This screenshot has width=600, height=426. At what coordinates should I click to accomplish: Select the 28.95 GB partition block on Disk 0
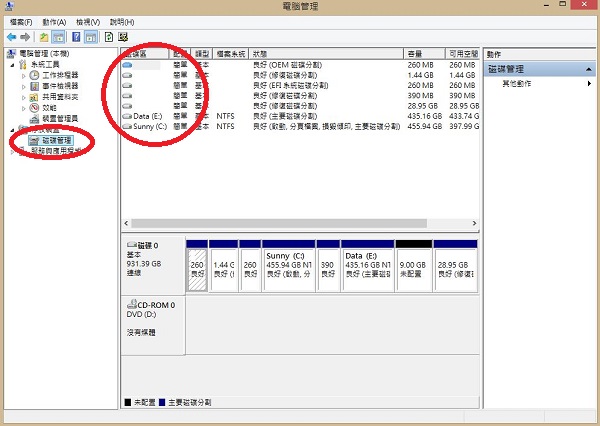pos(456,266)
